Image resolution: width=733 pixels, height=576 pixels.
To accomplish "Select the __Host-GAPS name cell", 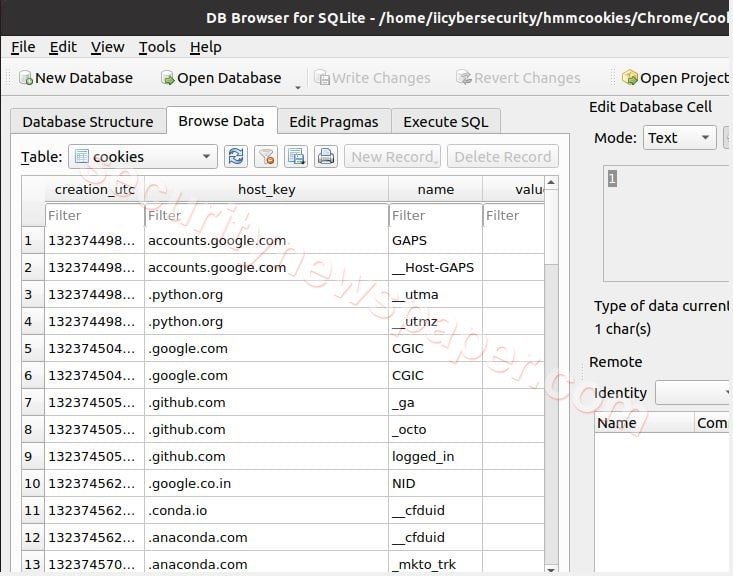I will (x=435, y=267).
